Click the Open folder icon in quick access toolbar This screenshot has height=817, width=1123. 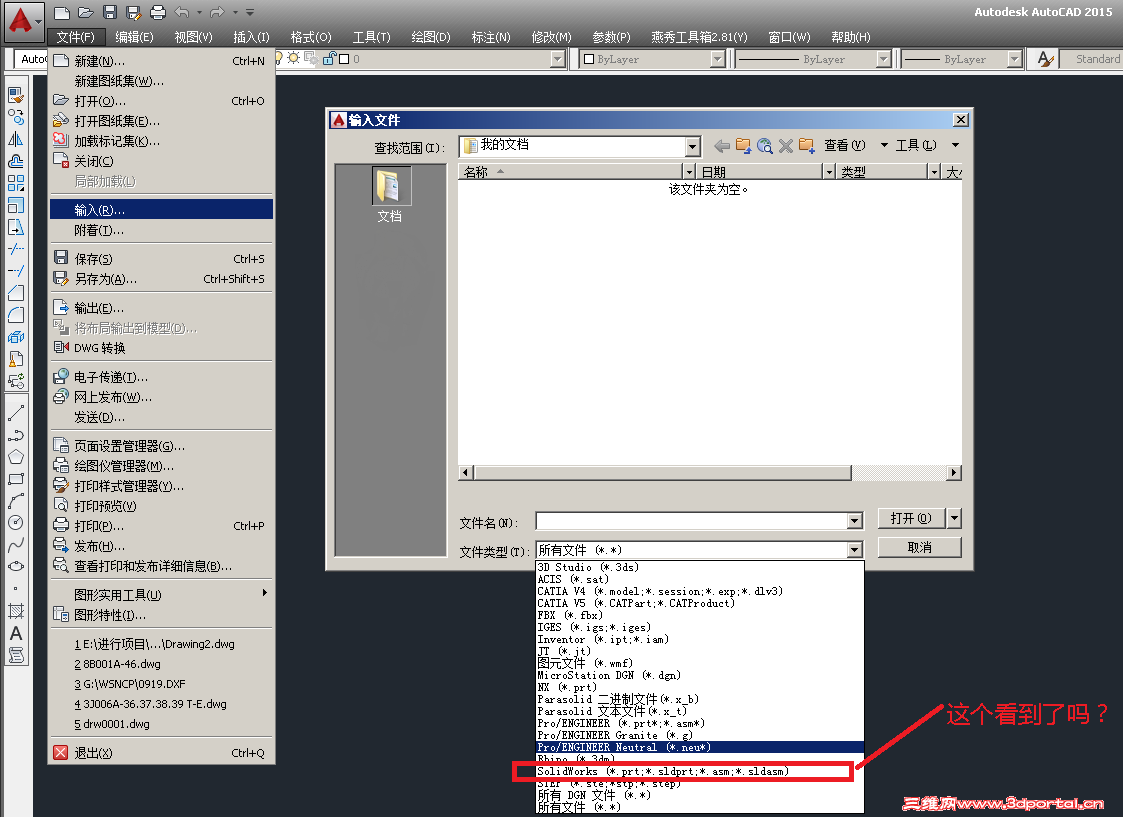(x=86, y=12)
